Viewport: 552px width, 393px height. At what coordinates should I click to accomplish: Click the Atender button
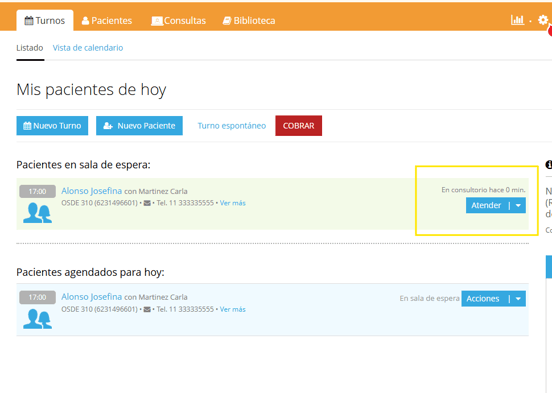(486, 205)
